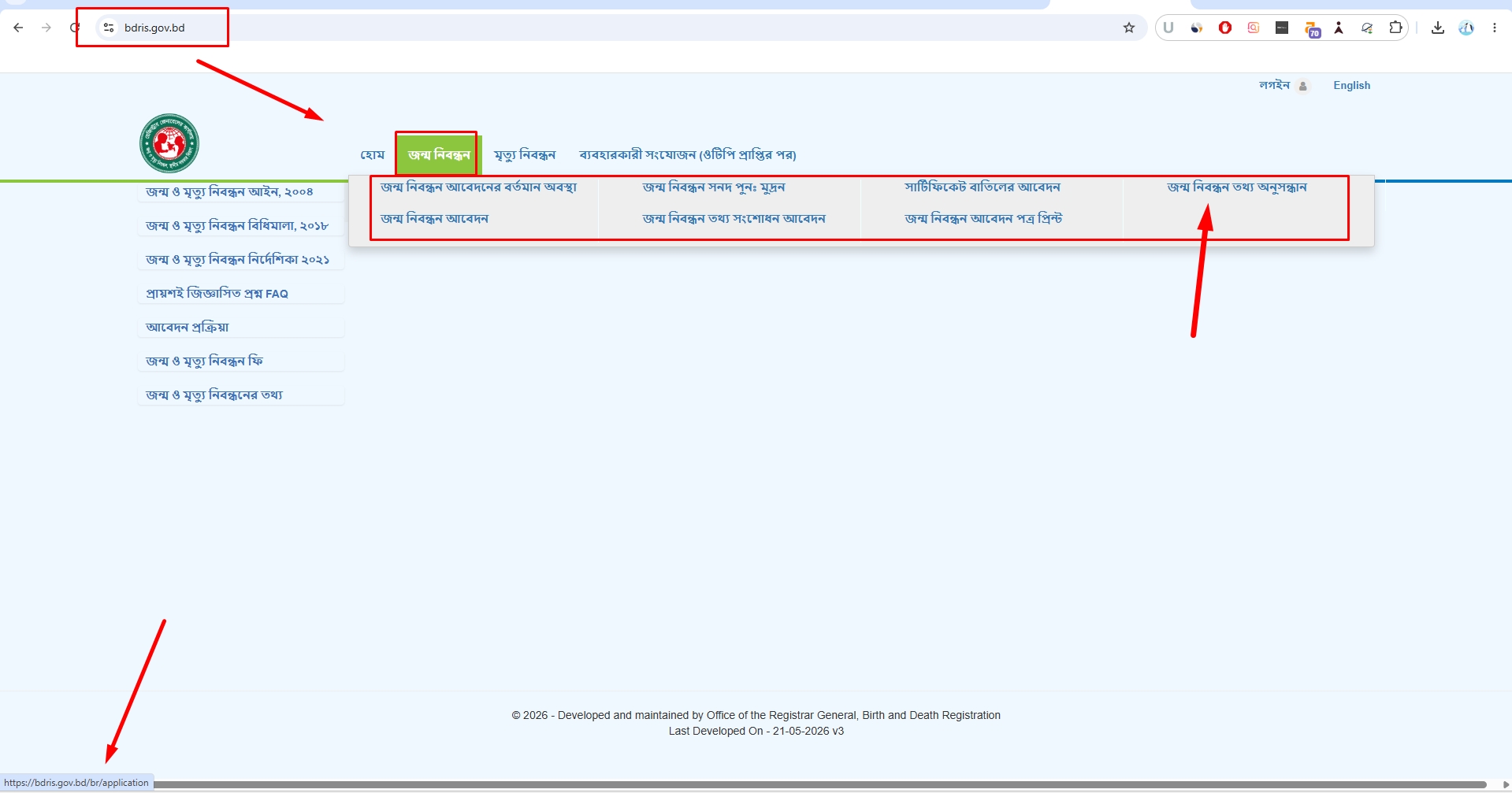Open the dark figure-shaped extension icon

pos(1339,28)
